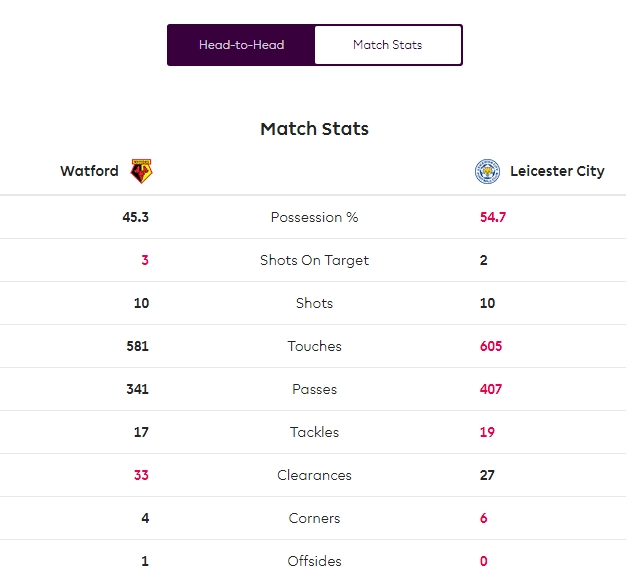The width and height of the screenshot is (626, 582).
Task: Click Leicester's 54.7 possession value
Action: [493, 217]
